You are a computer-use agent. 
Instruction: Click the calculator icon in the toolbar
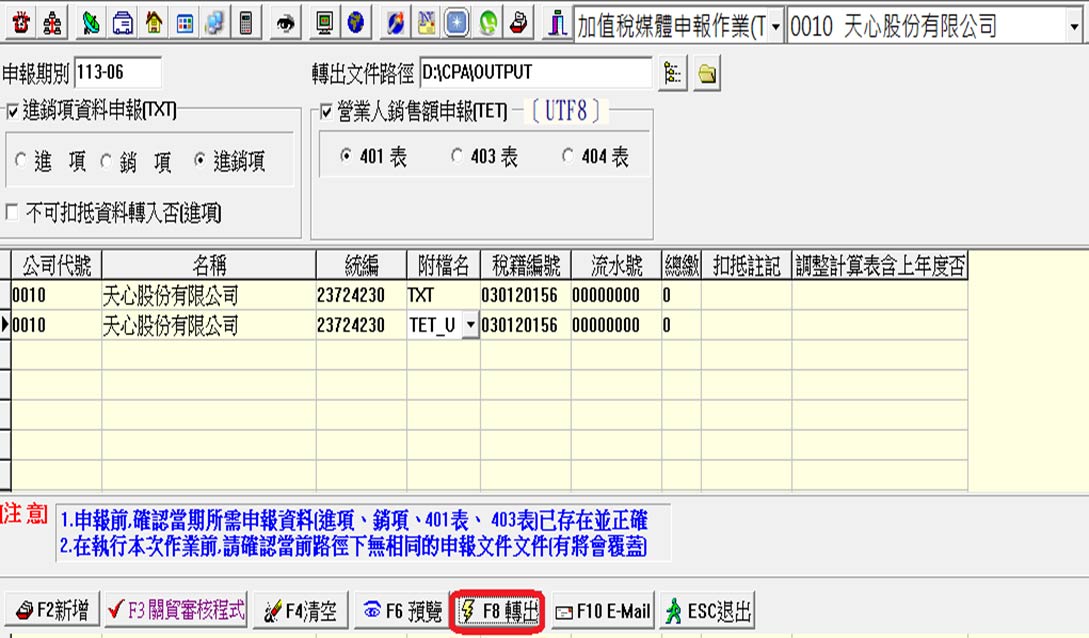tap(245, 23)
